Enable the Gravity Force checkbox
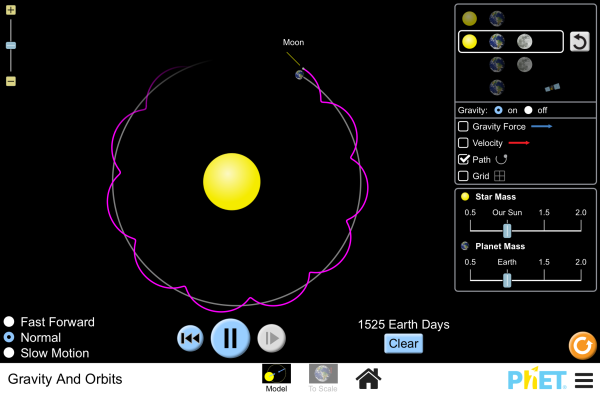 click(463, 126)
